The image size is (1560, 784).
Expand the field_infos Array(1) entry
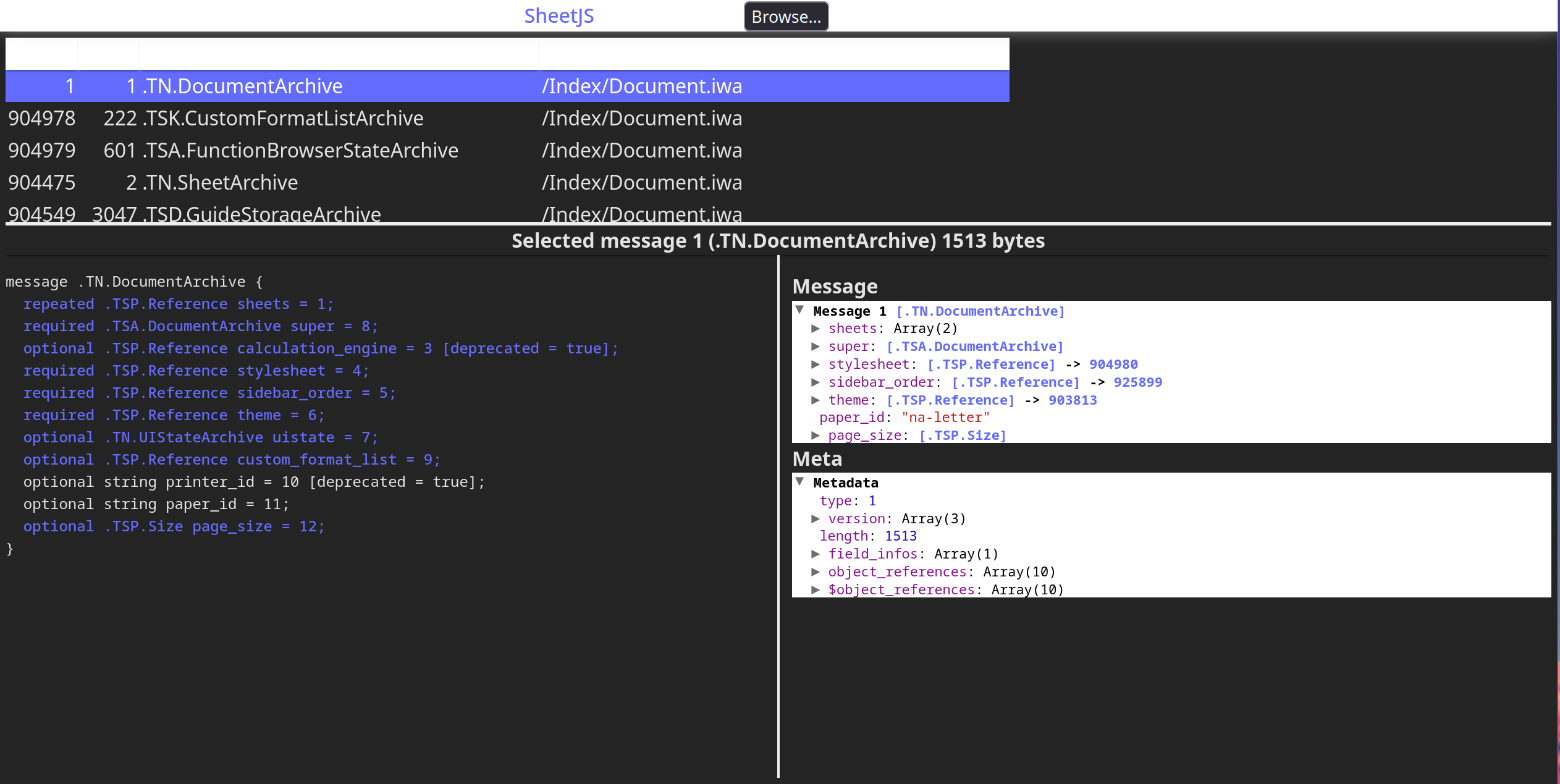pyautogui.click(x=816, y=554)
